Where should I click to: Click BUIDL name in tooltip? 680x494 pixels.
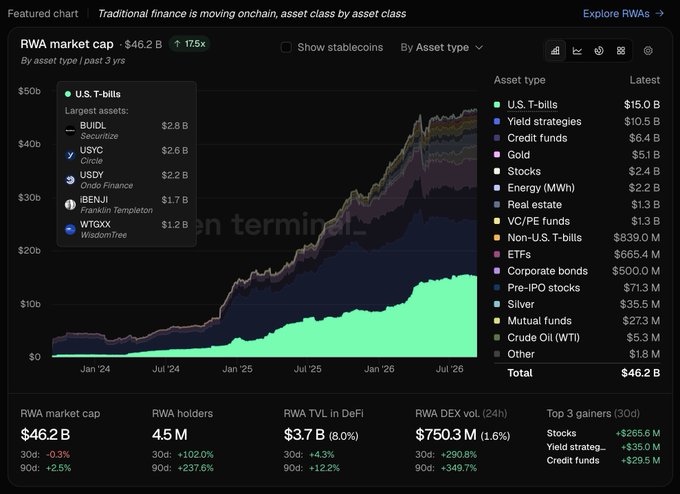(x=93, y=125)
